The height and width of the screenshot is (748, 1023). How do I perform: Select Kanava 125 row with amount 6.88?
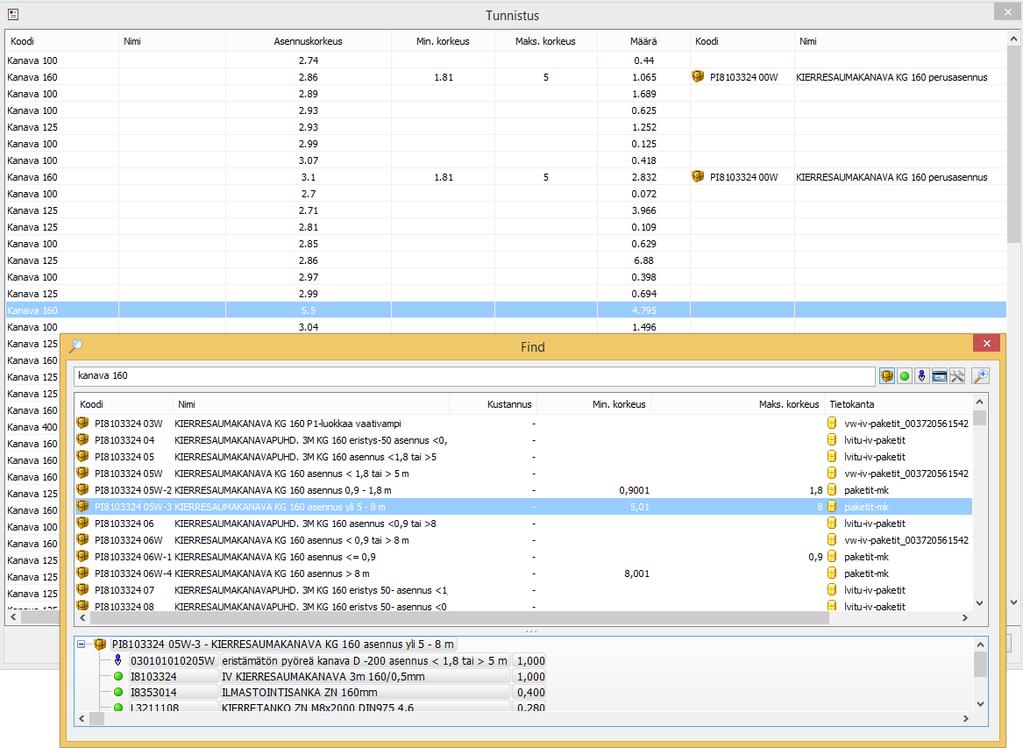506,260
